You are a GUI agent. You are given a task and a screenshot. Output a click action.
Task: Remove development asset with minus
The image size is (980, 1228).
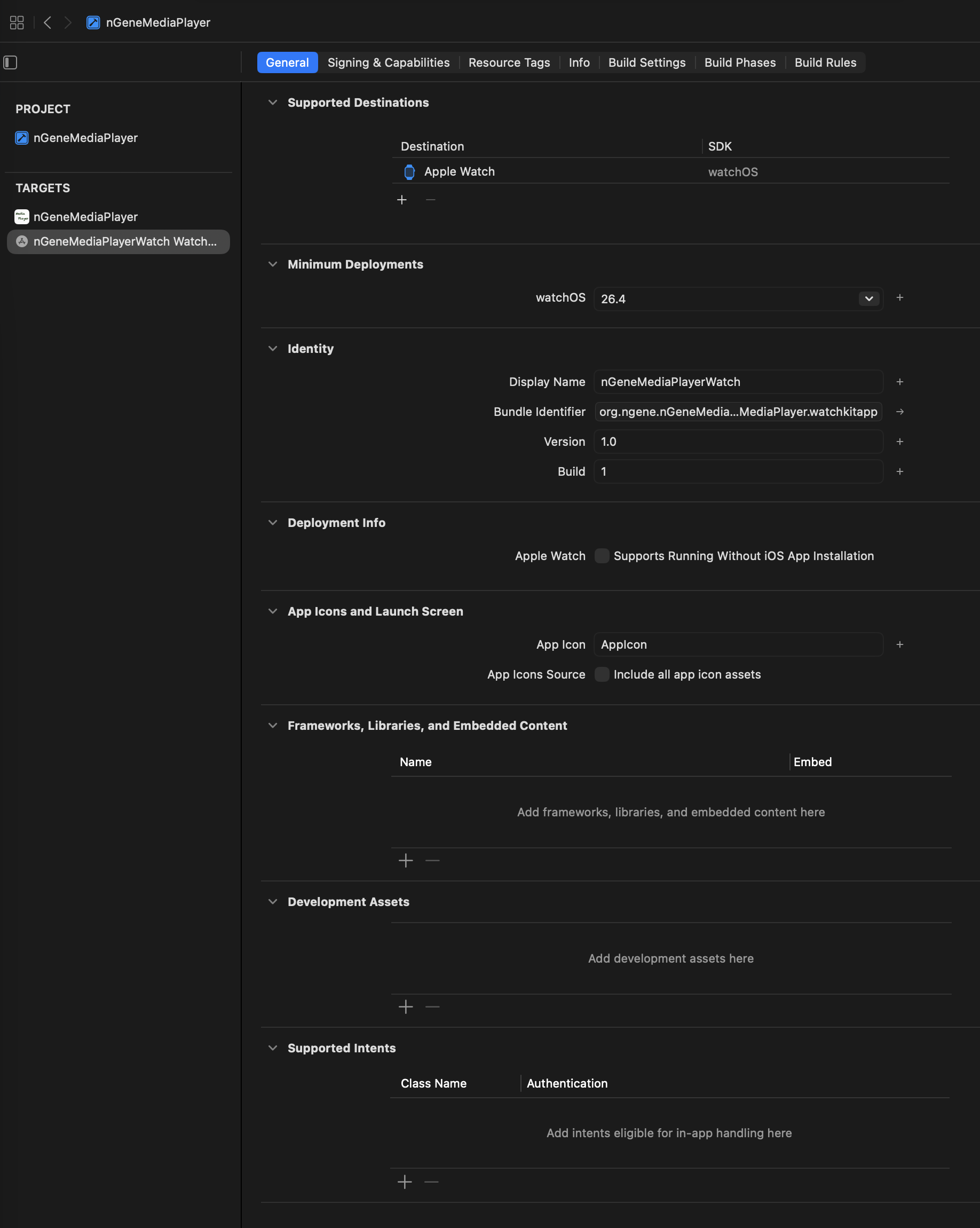432,1006
